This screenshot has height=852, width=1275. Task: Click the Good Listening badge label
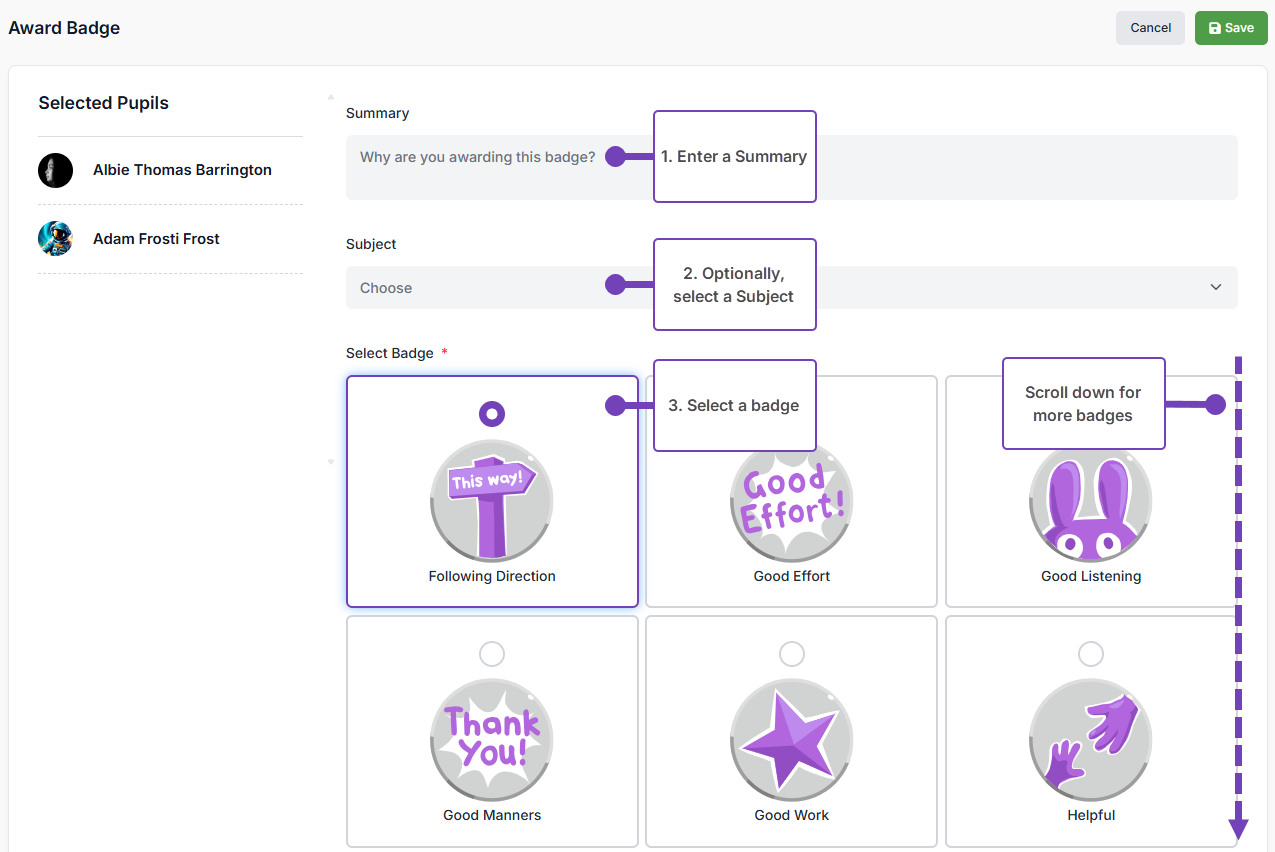[x=1090, y=576]
